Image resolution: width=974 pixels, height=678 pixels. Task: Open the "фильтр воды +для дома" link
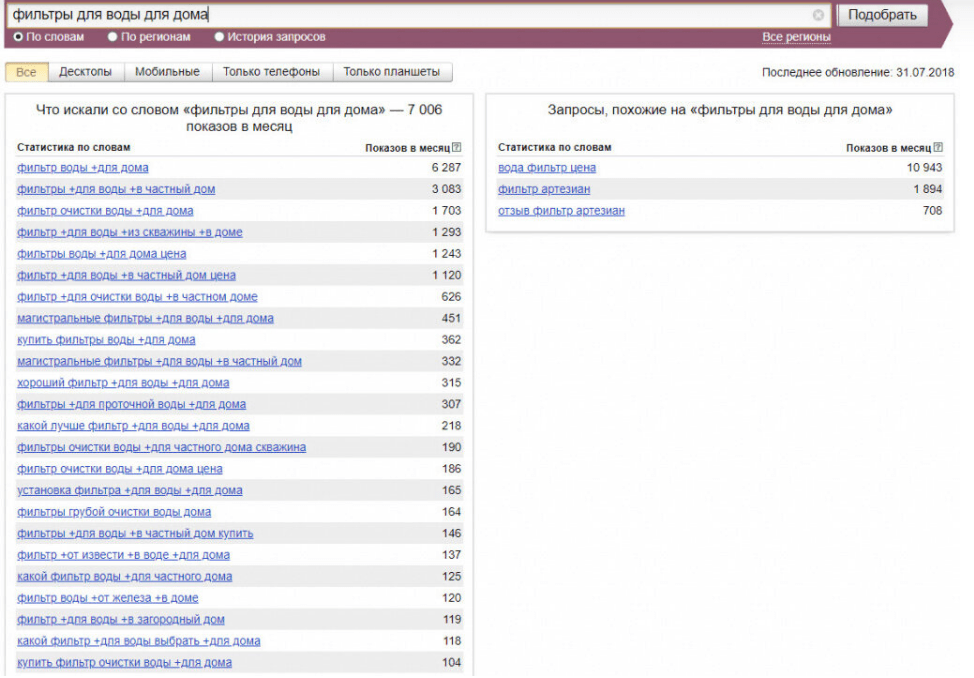click(x=83, y=168)
